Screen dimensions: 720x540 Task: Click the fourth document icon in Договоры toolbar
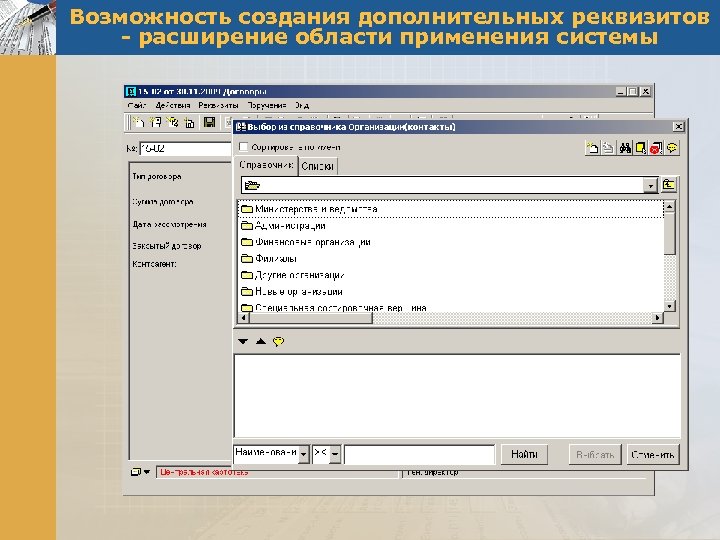(189, 122)
